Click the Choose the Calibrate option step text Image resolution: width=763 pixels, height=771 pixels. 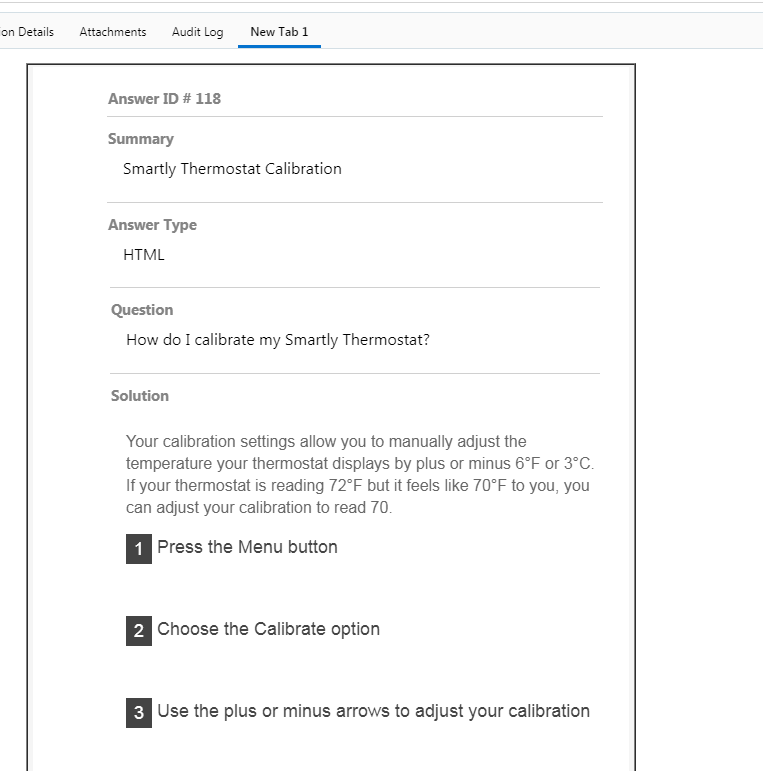(x=268, y=629)
